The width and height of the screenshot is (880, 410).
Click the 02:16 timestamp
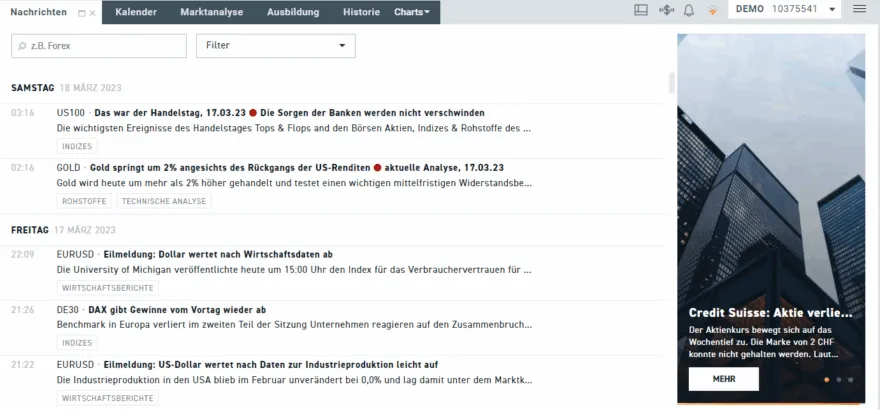(x=22, y=168)
